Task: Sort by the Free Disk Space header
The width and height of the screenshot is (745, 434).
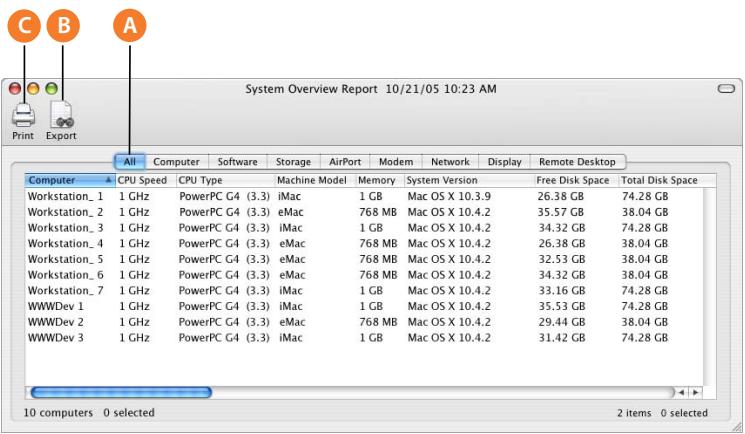Action: coord(576,180)
